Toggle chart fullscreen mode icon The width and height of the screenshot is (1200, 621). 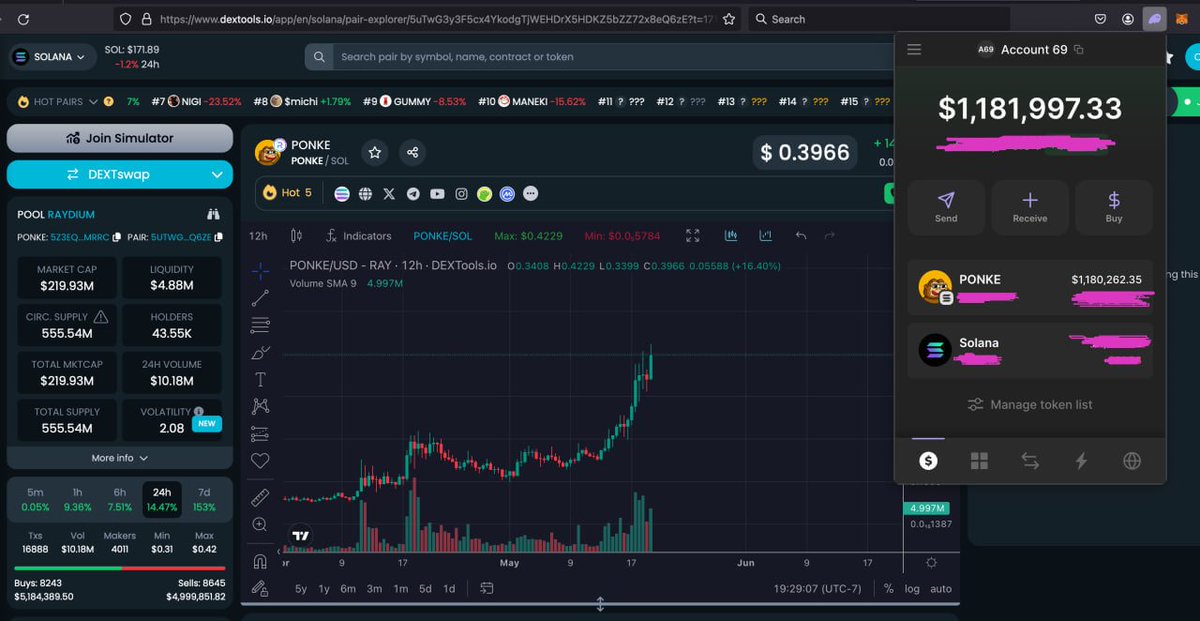(693, 236)
